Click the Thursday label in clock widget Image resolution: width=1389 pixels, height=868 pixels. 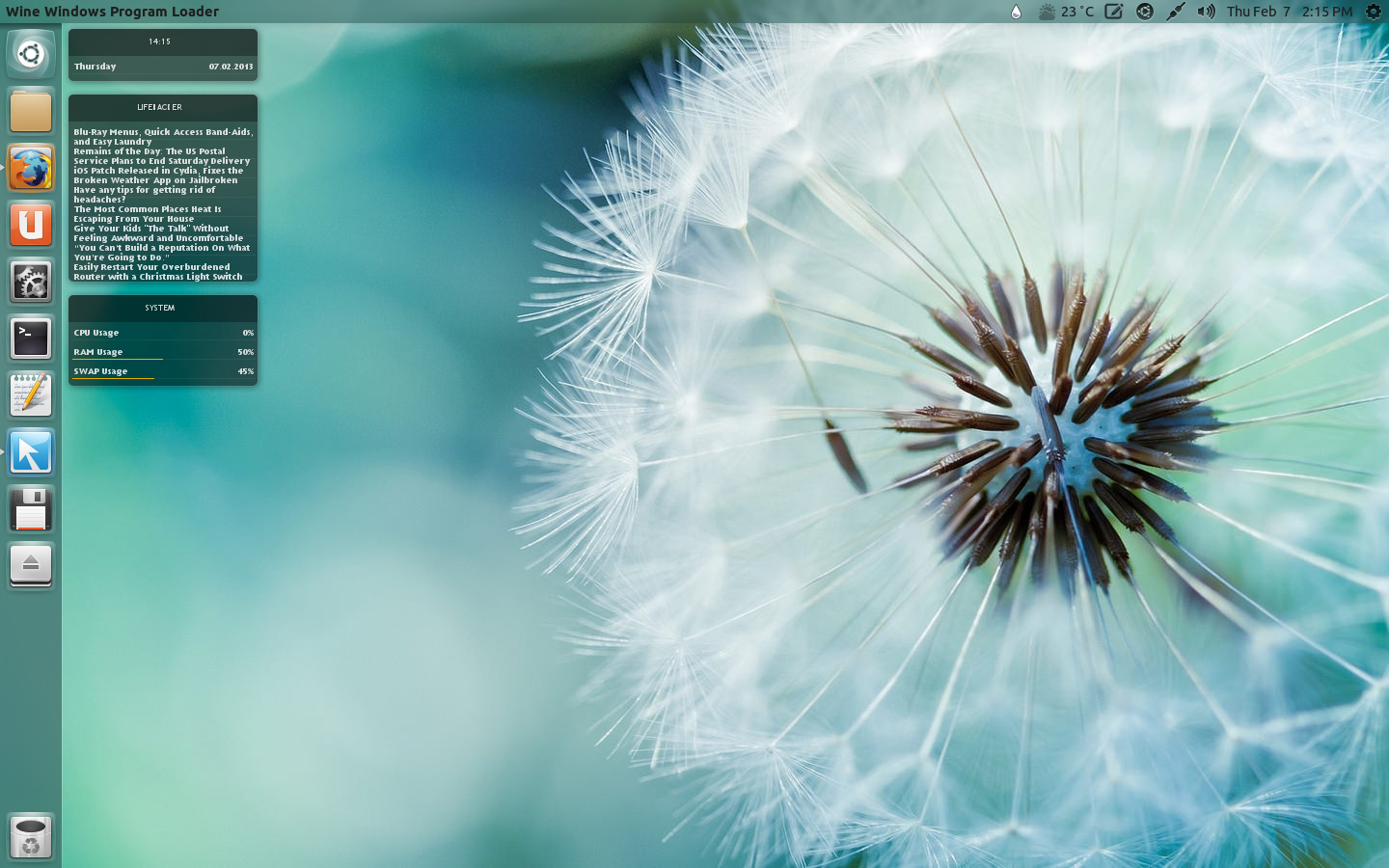tap(95, 67)
